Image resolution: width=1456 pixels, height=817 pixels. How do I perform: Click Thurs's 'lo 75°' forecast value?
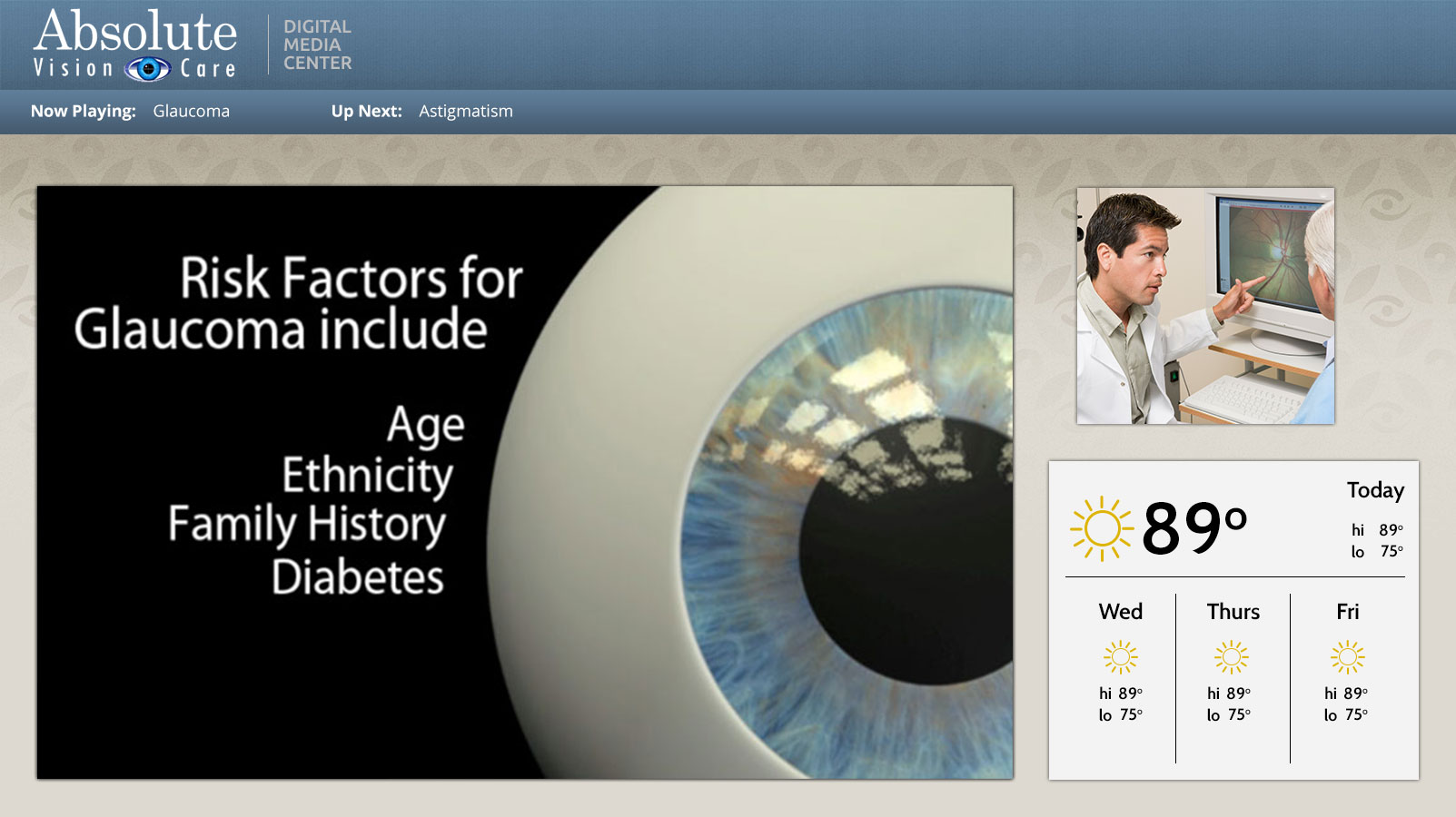(1229, 715)
